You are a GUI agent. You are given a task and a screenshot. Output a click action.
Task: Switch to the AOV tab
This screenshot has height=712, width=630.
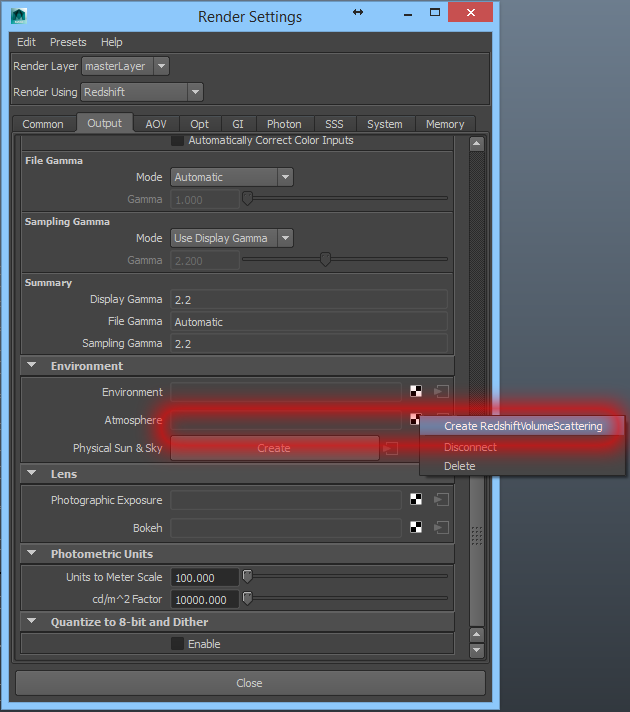point(156,124)
